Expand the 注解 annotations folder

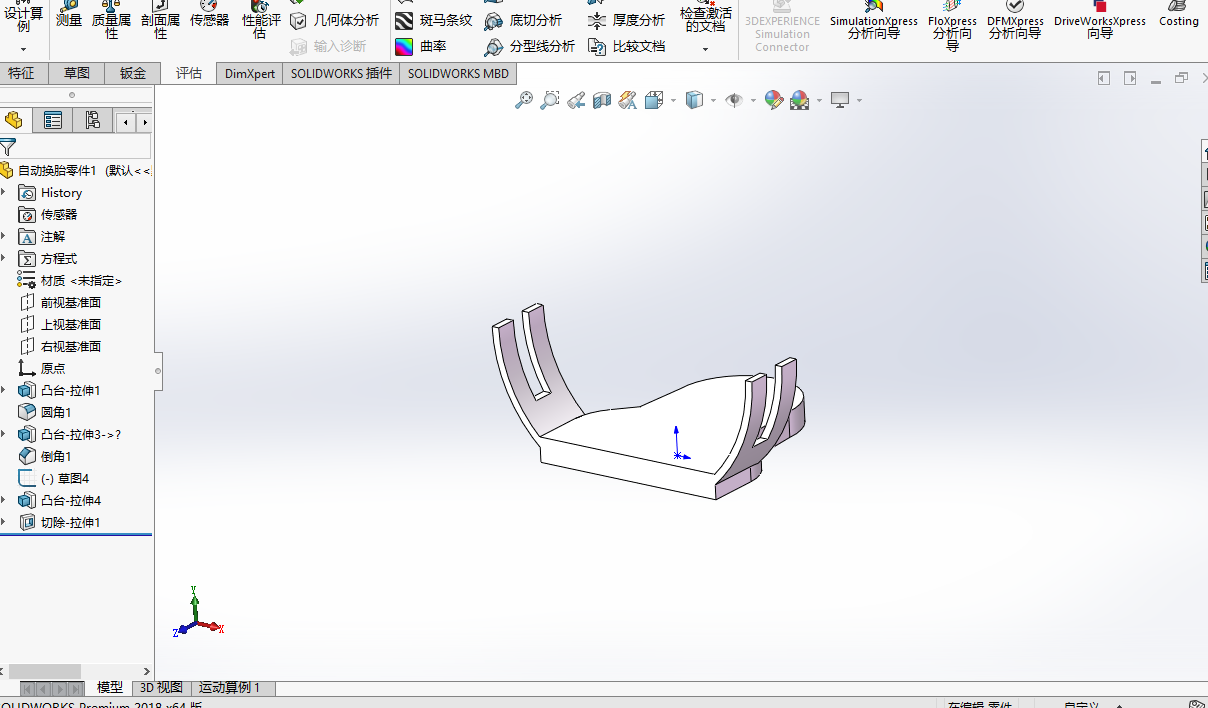4,236
